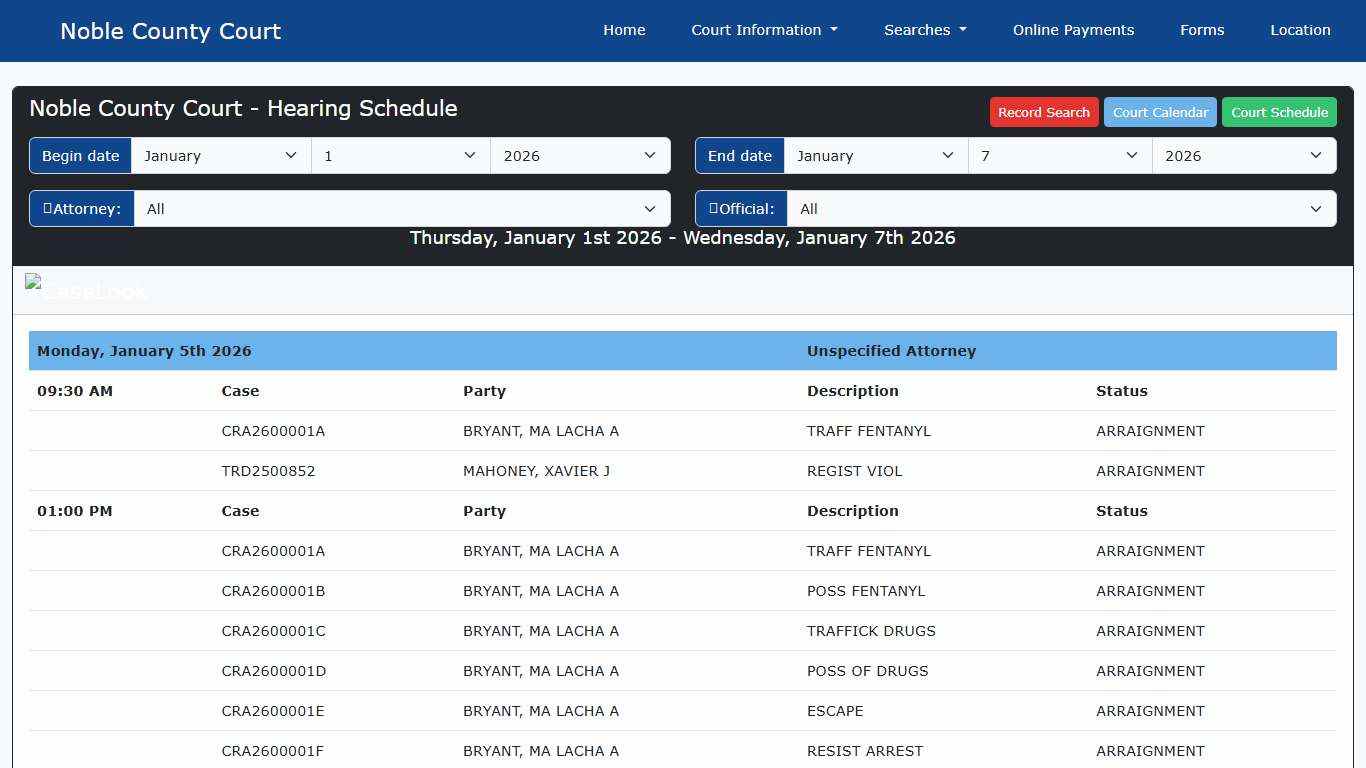This screenshot has height=768, width=1366.
Task: Click the green Court Schedule button
Action: 1279,112
